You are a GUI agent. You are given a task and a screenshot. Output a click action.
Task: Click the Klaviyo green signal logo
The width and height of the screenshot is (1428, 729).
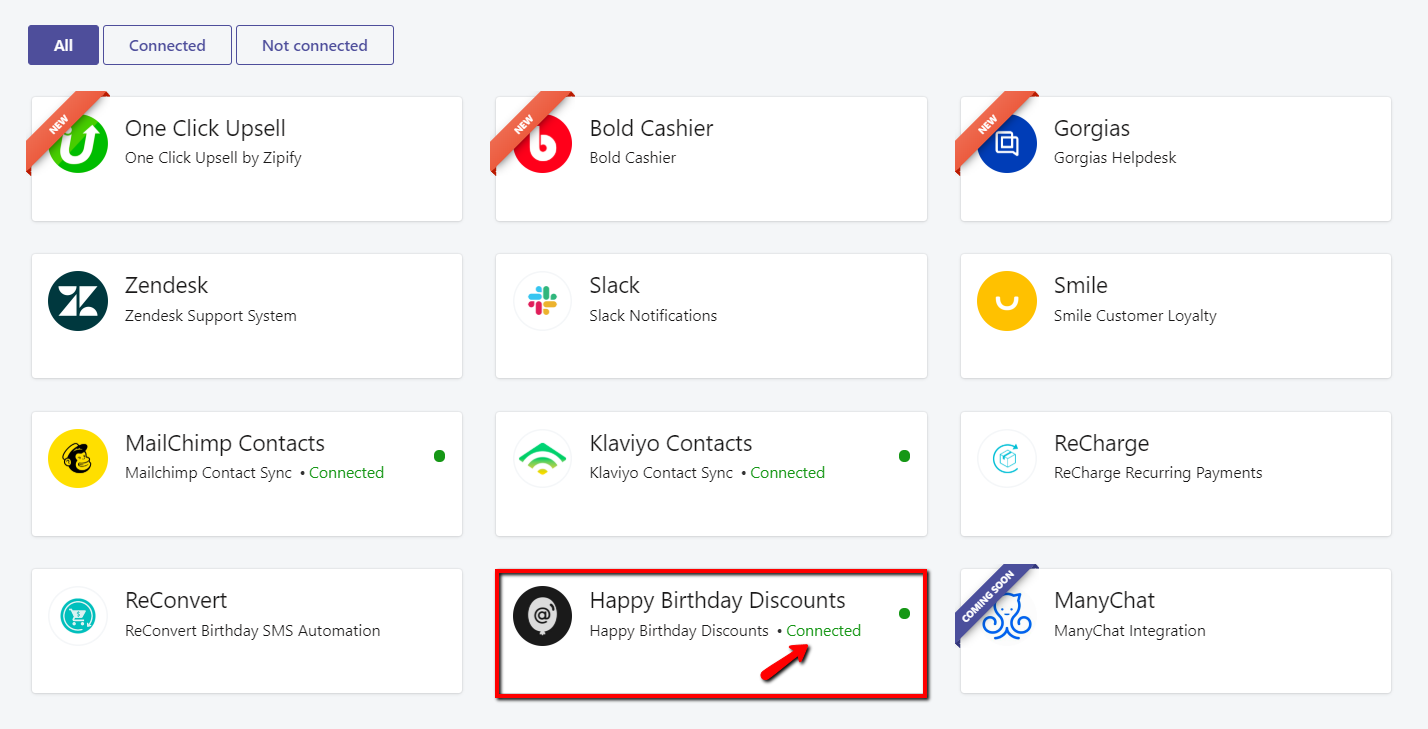[x=543, y=458]
